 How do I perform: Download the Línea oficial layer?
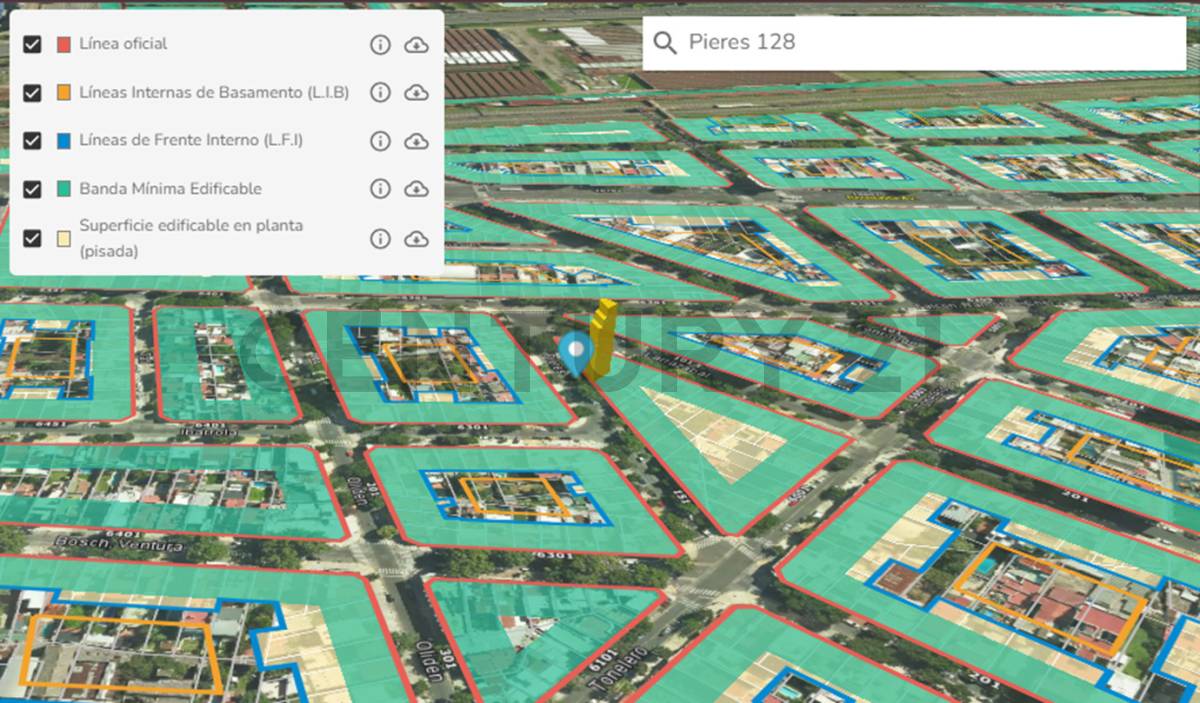(x=416, y=45)
